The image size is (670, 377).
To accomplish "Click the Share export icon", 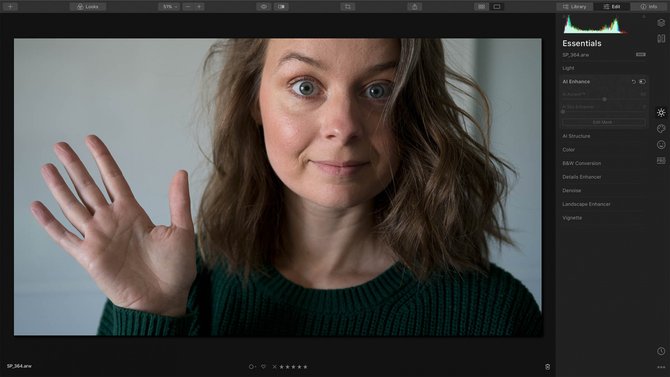I will coord(414,6).
